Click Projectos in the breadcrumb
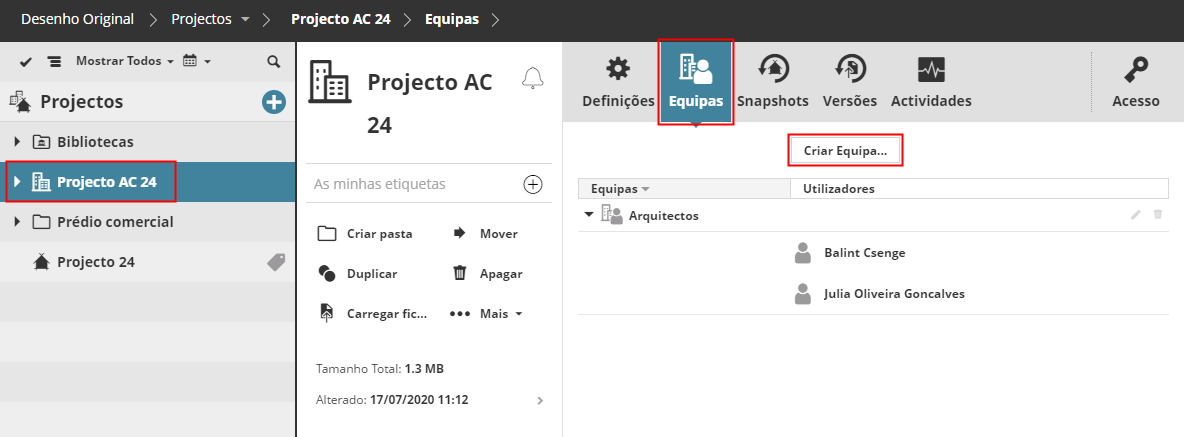The width and height of the screenshot is (1184, 437). [202, 20]
